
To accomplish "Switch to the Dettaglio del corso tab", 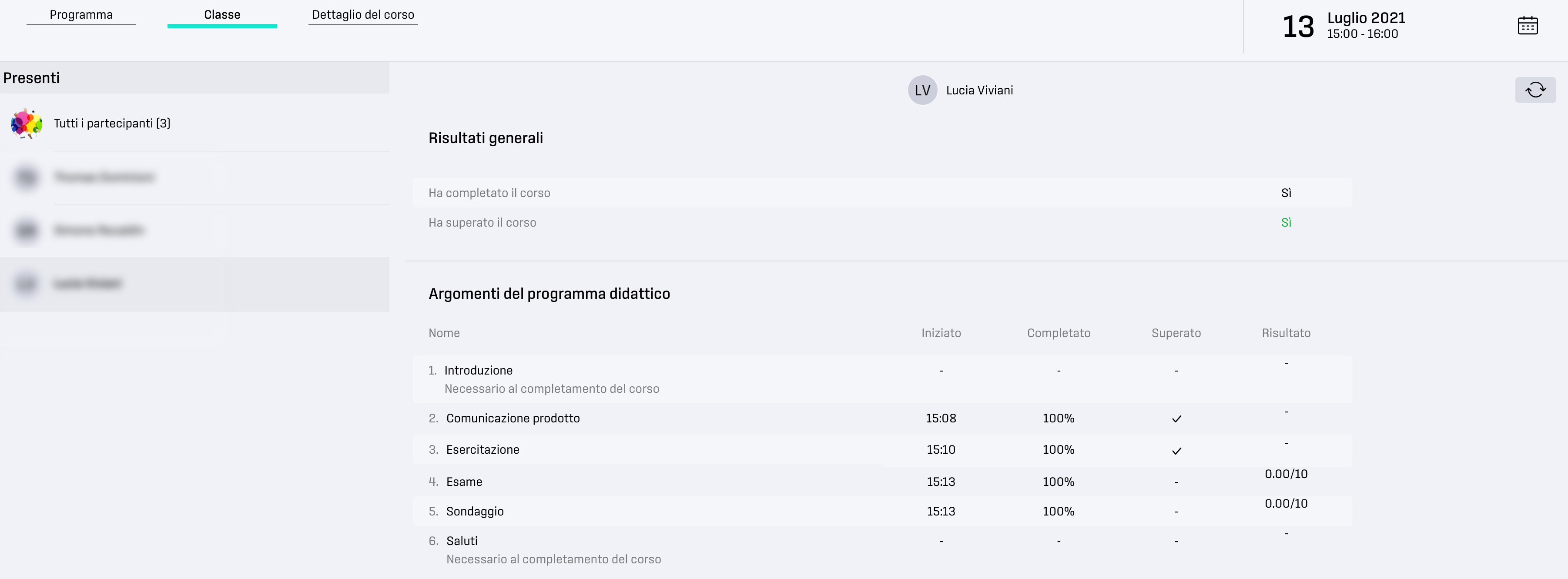I will tap(363, 15).
